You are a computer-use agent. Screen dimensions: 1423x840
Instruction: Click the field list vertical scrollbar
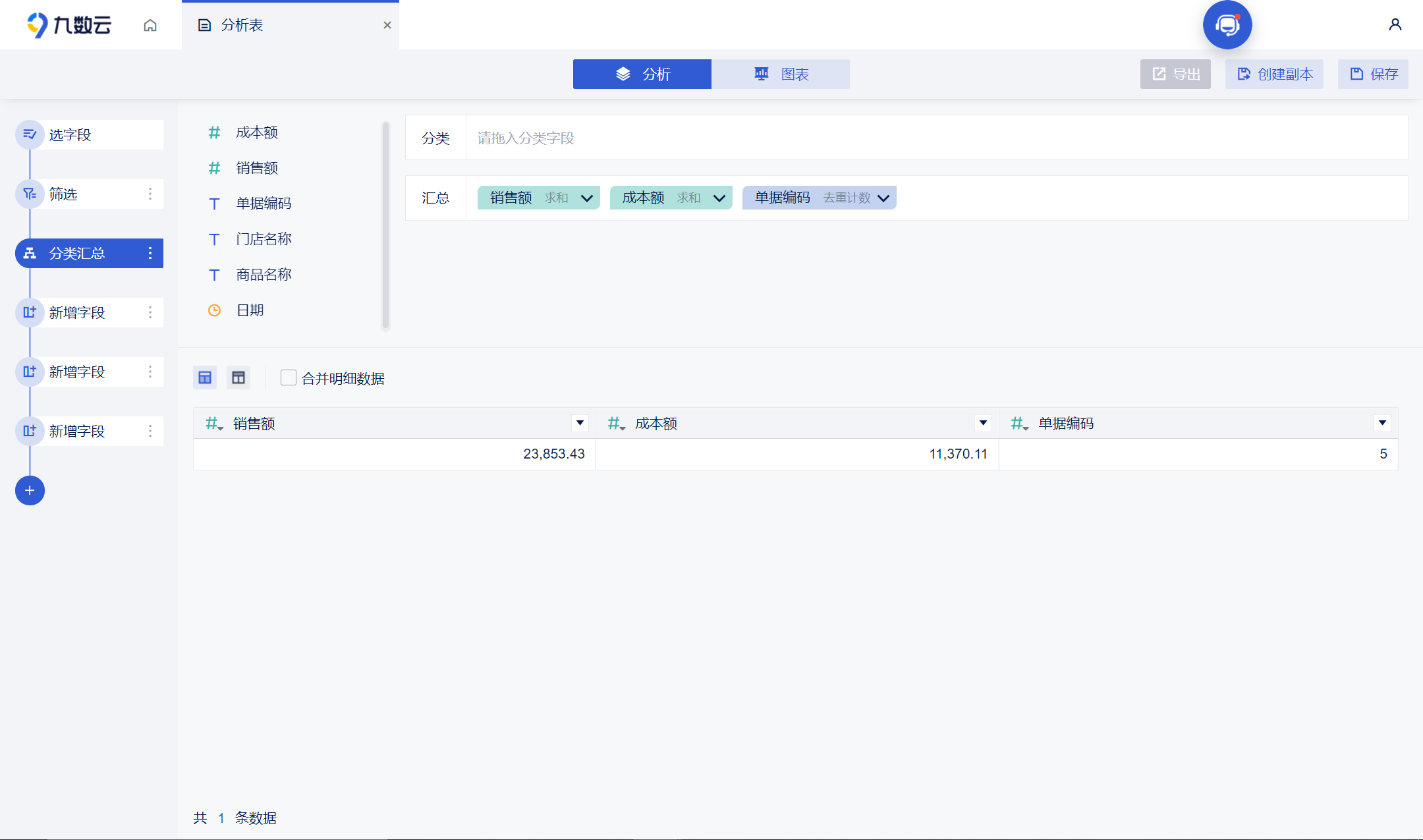[x=385, y=224]
